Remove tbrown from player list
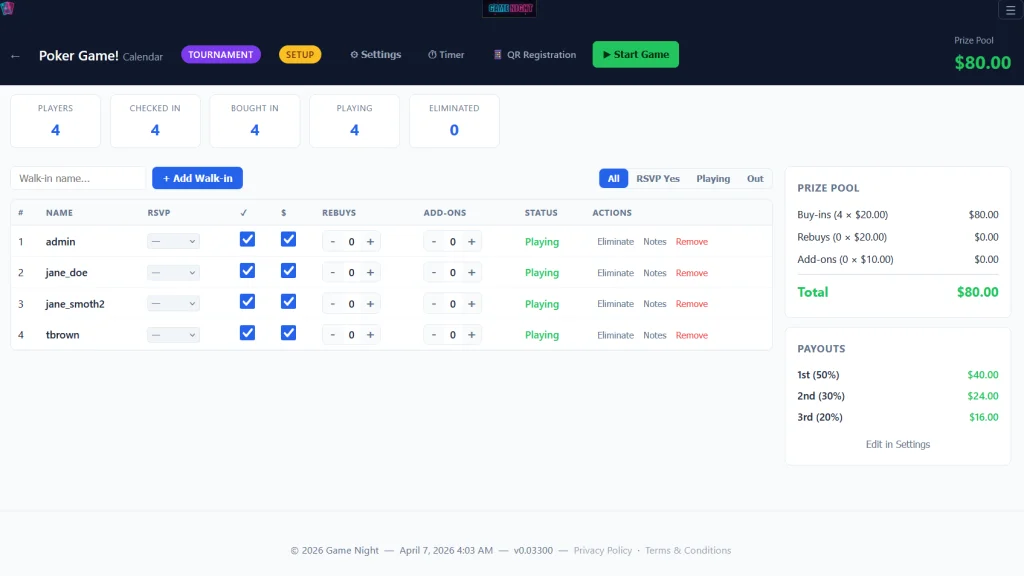Image resolution: width=1024 pixels, height=576 pixels. [x=692, y=334]
